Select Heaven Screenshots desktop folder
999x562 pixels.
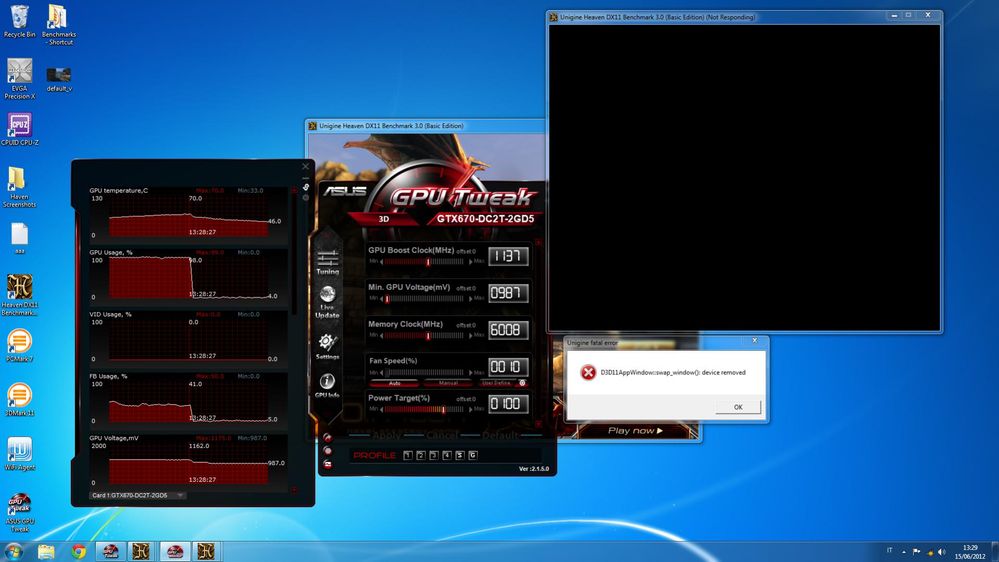point(19,187)
